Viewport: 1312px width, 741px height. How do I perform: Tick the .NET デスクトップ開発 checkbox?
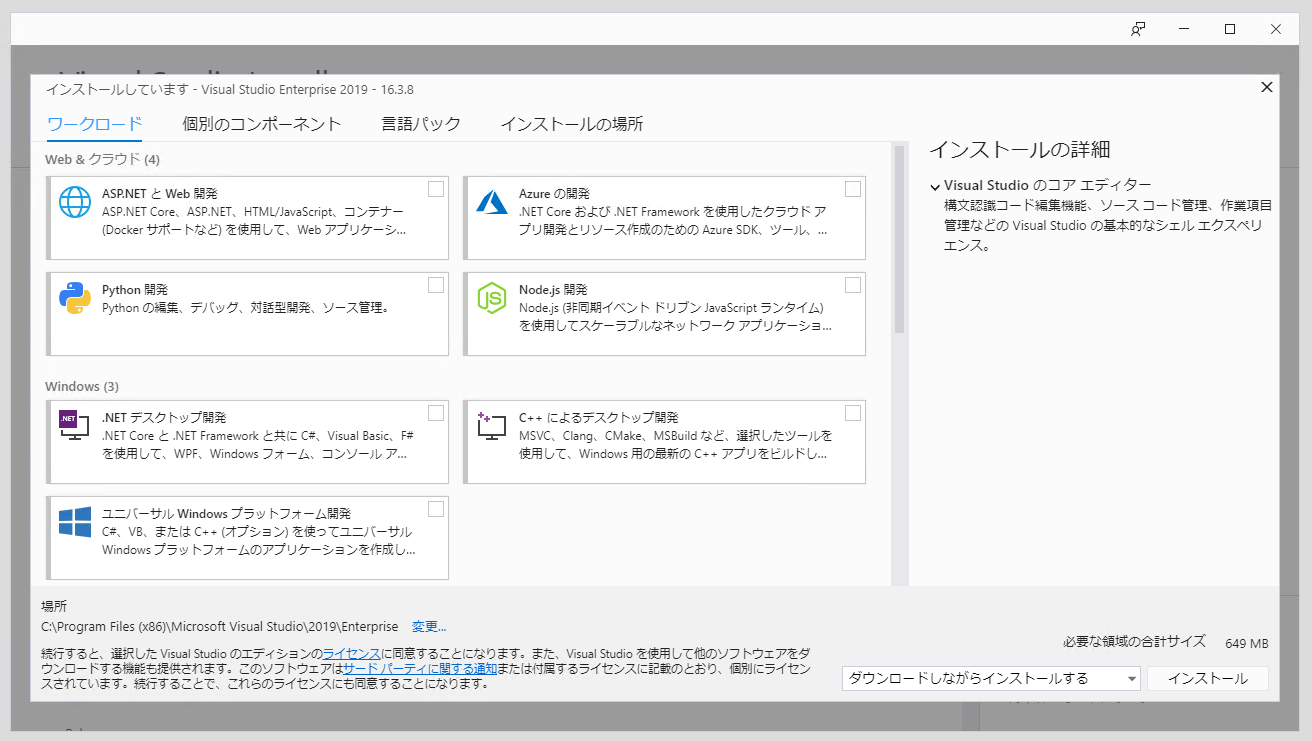tap(436, 413)
